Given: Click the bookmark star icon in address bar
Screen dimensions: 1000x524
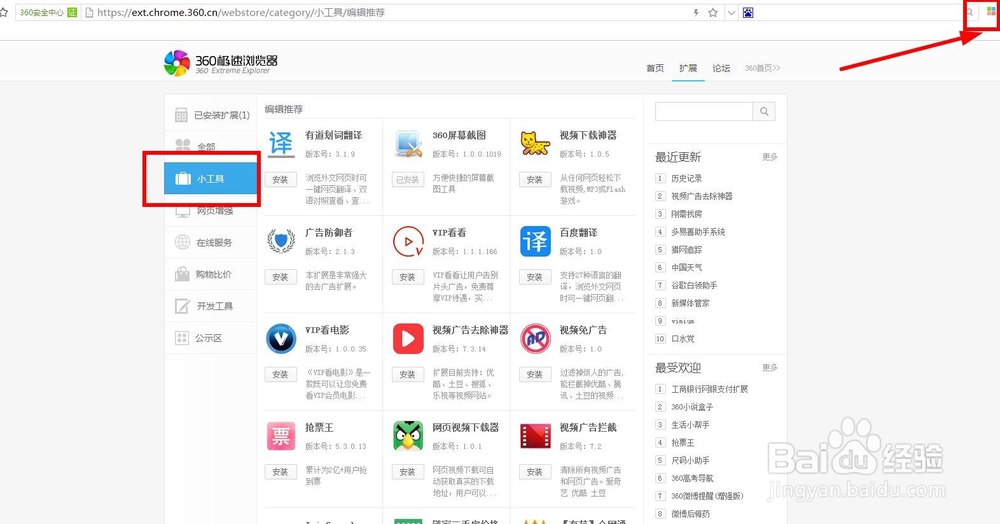Looking at the screenshot, I should pyautogui.click(x=713, y=13).
